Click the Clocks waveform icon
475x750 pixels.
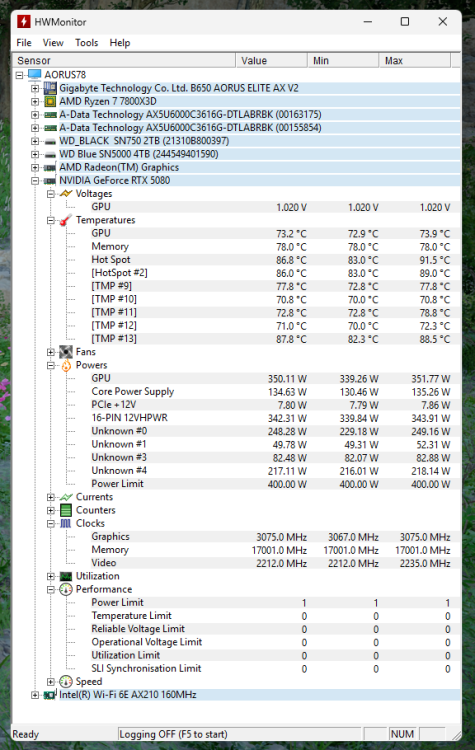click(x=66, y=523)
